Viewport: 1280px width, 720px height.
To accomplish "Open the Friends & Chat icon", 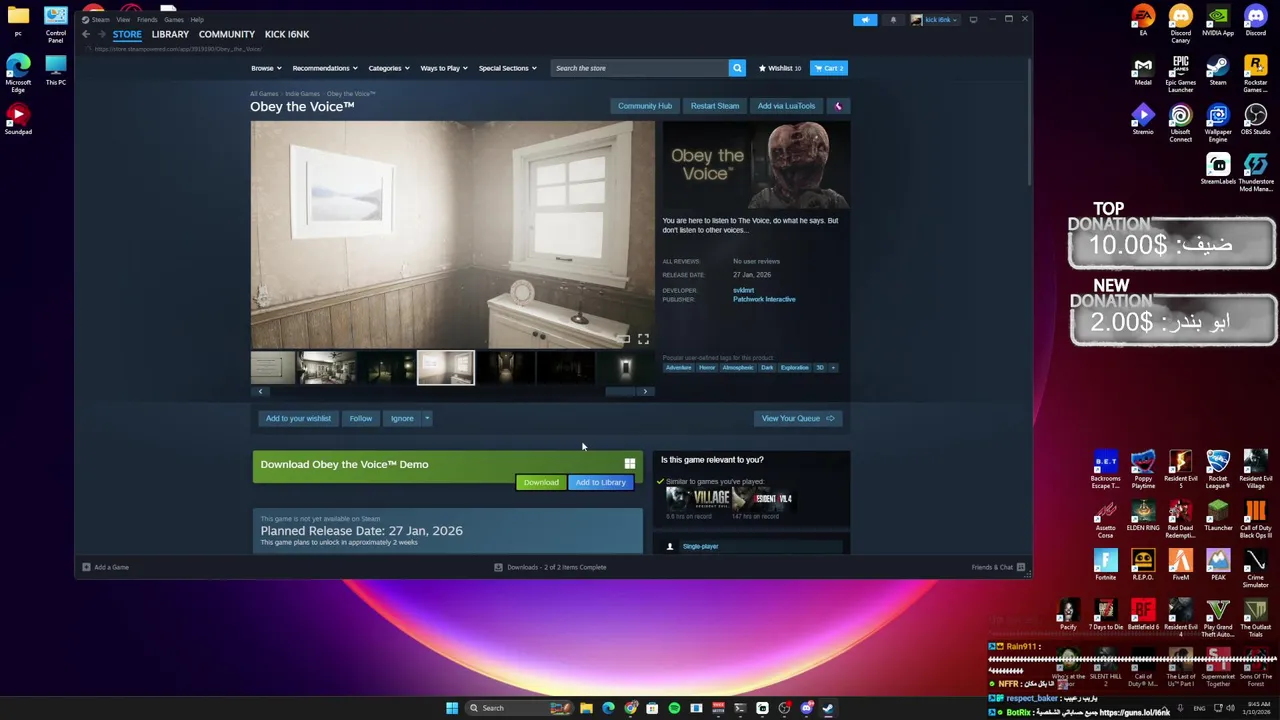I will pyautogui.click(x=1020, y=567).
